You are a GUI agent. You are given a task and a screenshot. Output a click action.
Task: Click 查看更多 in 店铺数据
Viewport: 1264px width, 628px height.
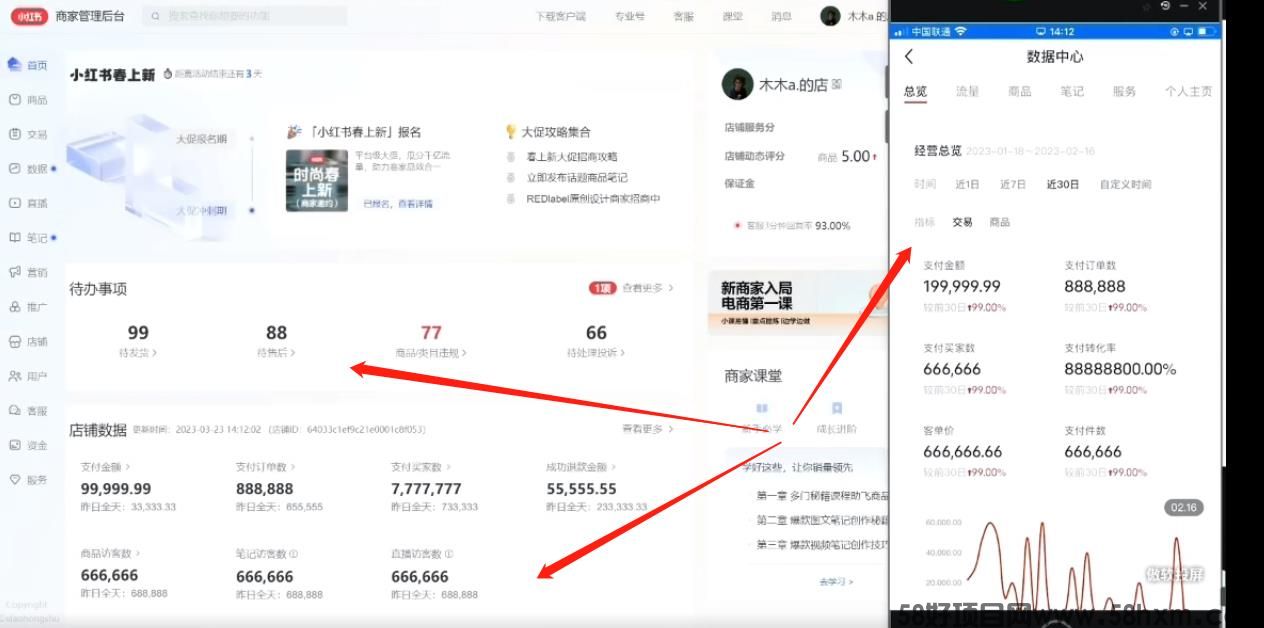pyautogui.click(x=647, y=429)
